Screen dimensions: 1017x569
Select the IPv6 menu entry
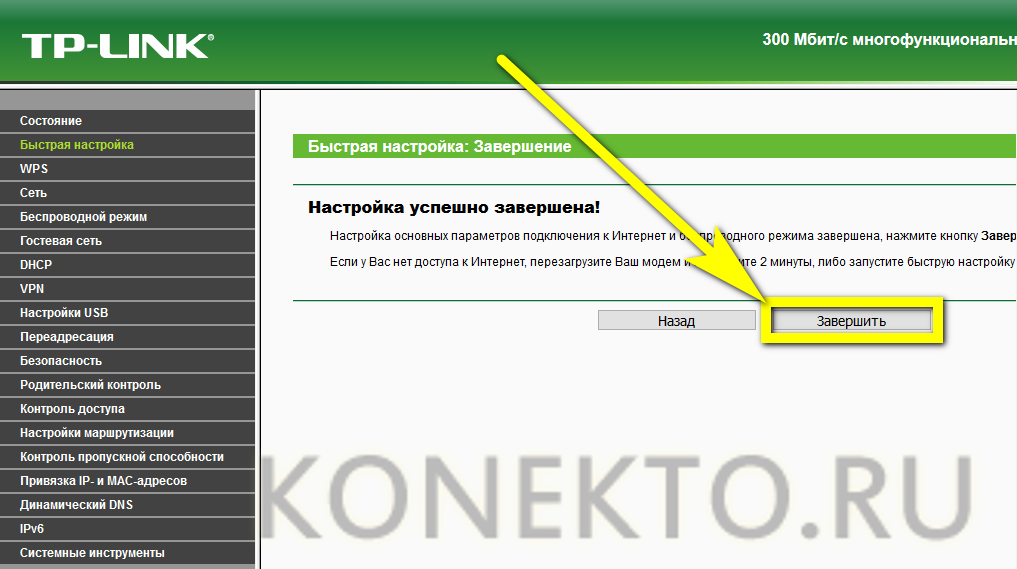[x=32, y=529]
